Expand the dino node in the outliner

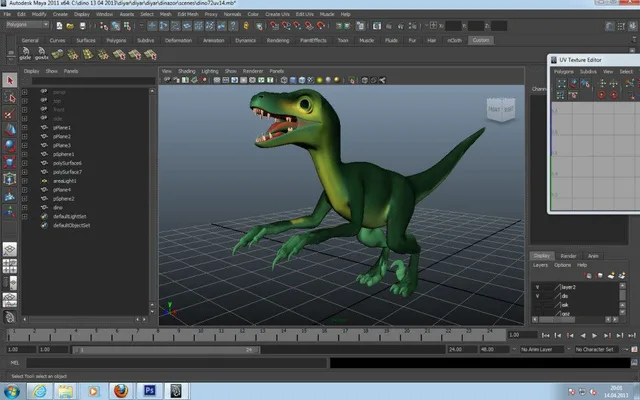click(x=24, y=207)
